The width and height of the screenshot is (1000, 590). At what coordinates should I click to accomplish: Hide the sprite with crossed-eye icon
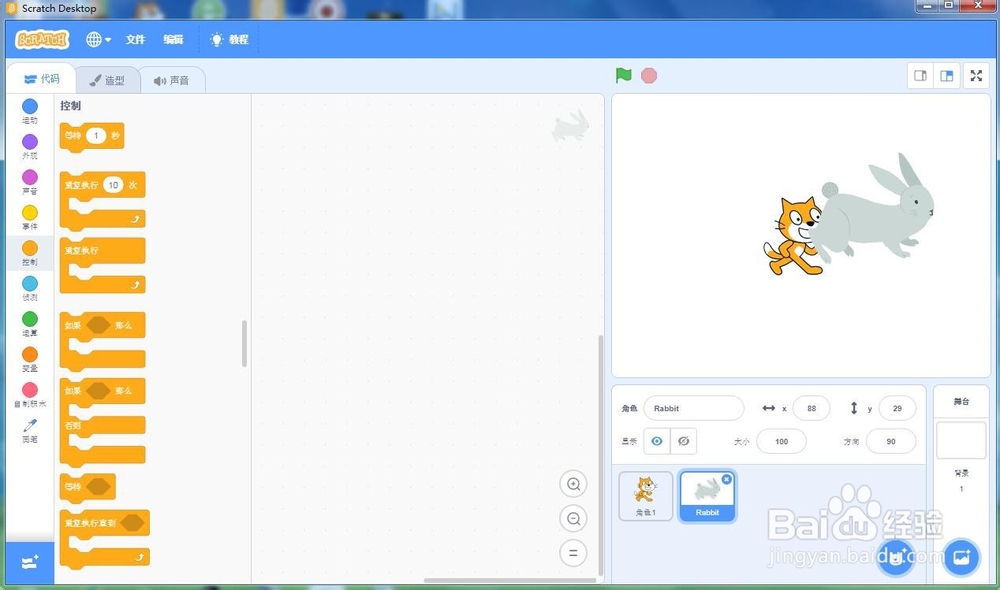[x=683, y=441]
